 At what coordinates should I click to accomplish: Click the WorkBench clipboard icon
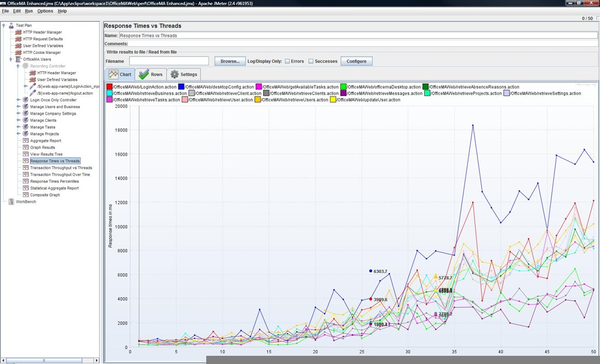click(x=11, y=202)
